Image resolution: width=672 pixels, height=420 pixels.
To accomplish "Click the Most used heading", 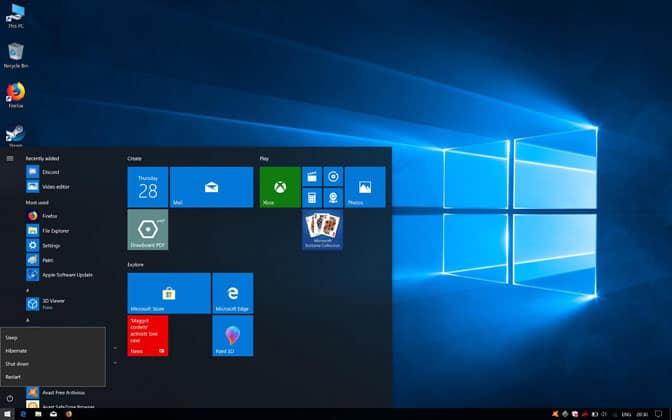I will [37, 202].
